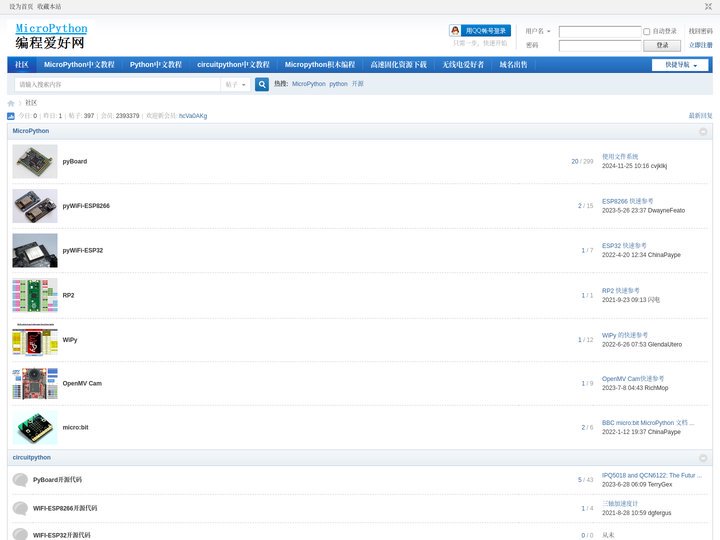720x540 pixels.
Task: Click the QQ account login button
Action: (x=480, y=31)
